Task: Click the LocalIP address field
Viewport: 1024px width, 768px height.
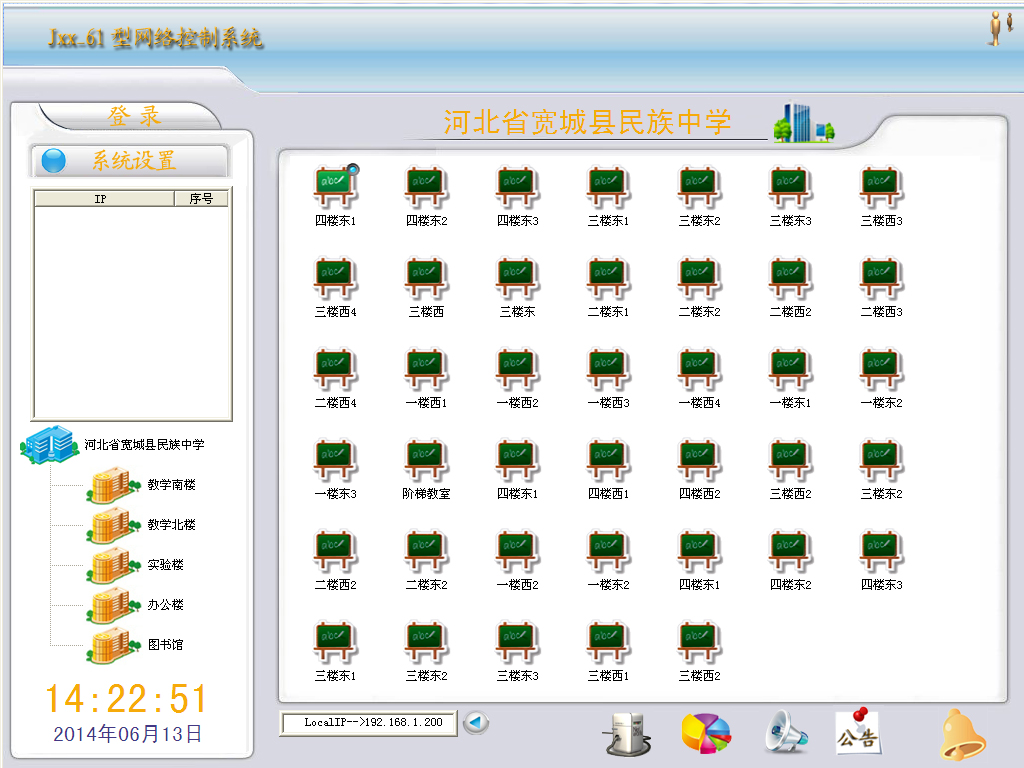Action: click(368, 722)
